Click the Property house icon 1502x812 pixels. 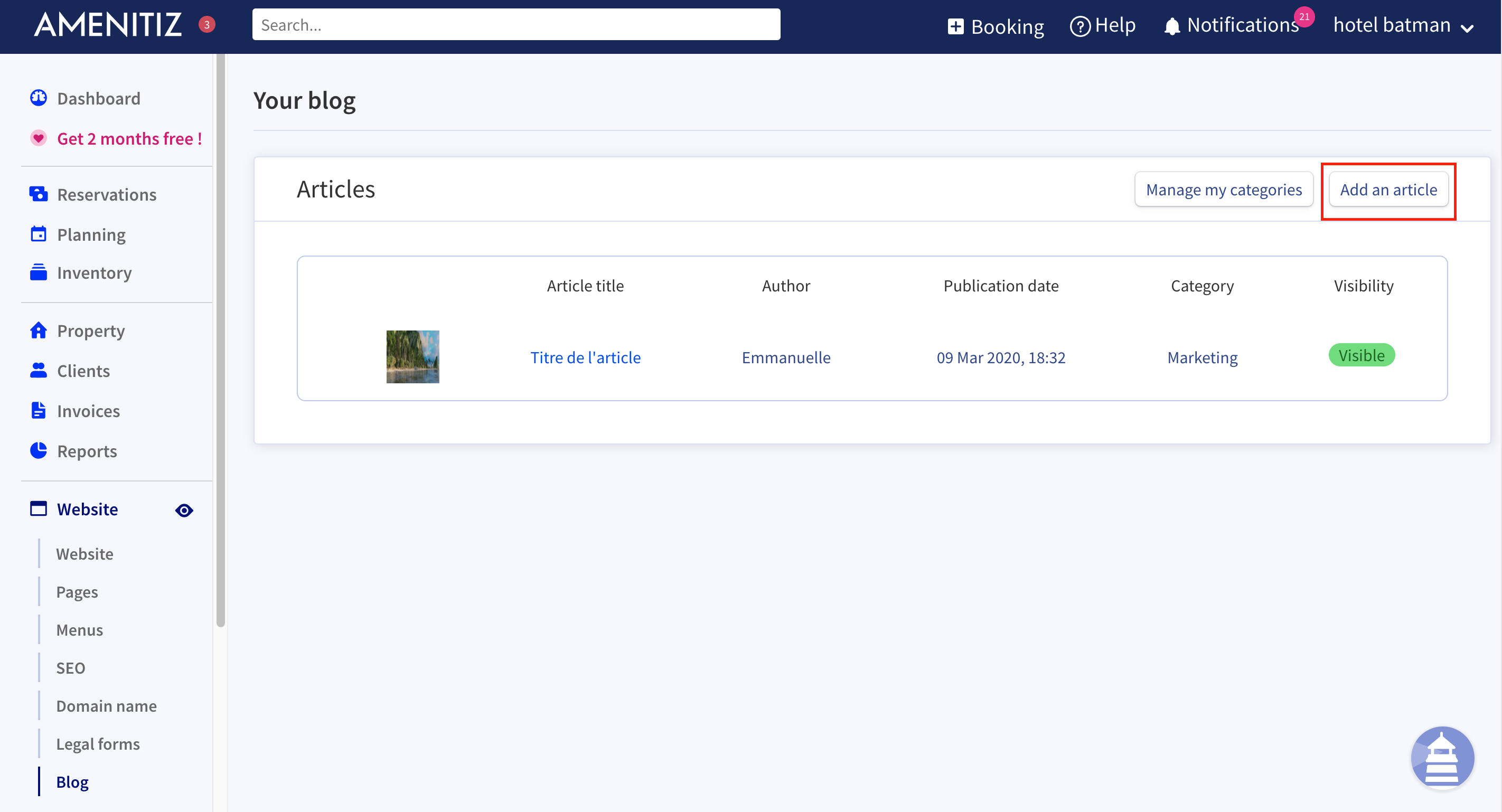coord(39,331)
